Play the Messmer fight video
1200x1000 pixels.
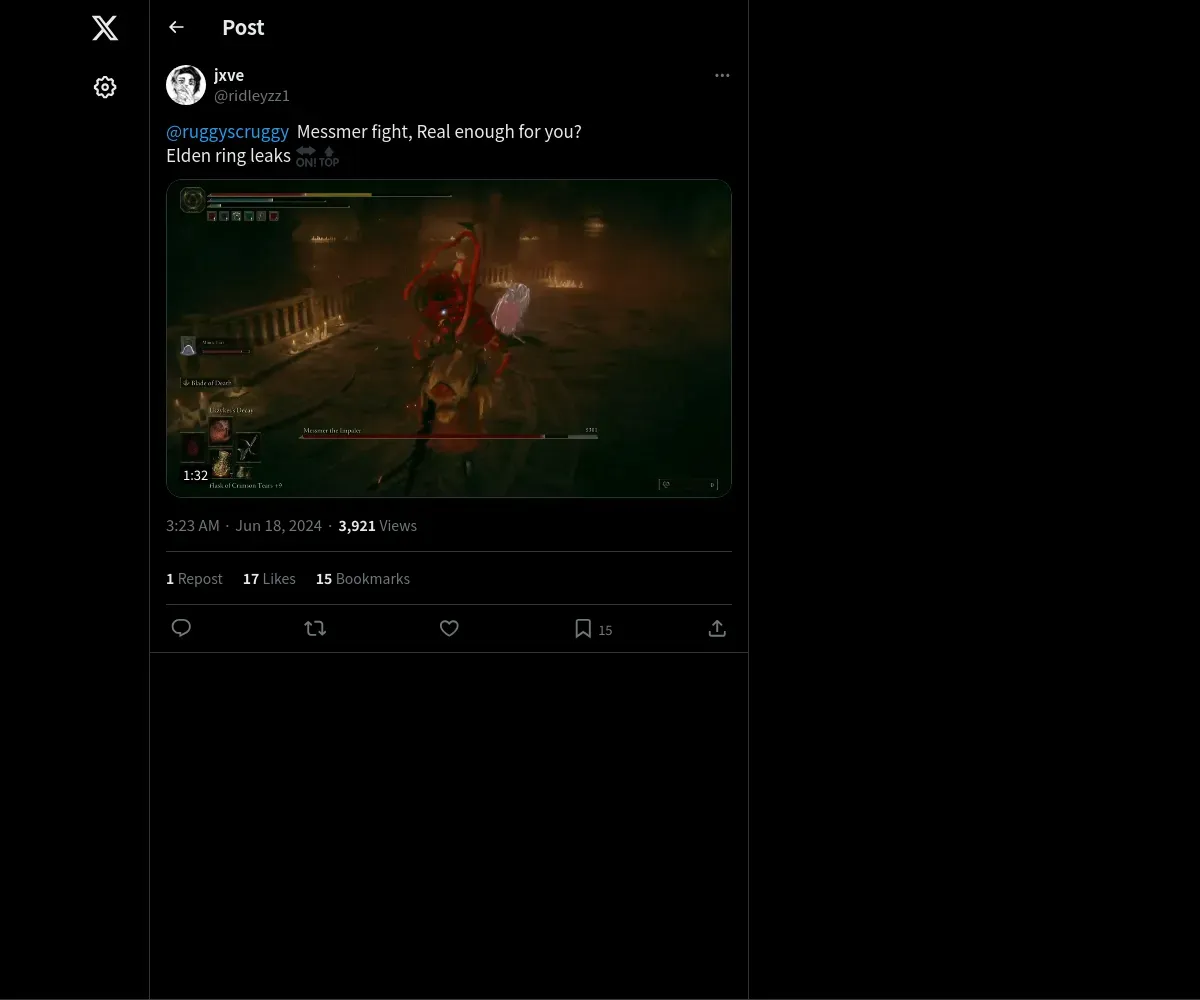coord(449,338)
